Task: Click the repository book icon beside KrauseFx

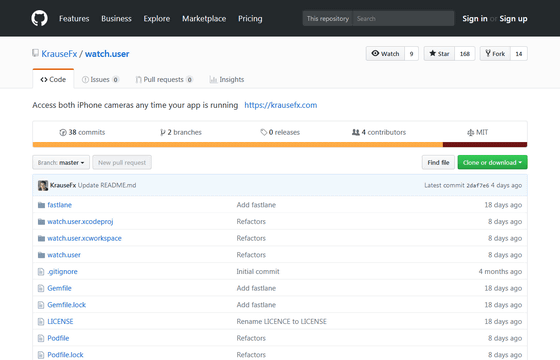Action: pos(35,53)
